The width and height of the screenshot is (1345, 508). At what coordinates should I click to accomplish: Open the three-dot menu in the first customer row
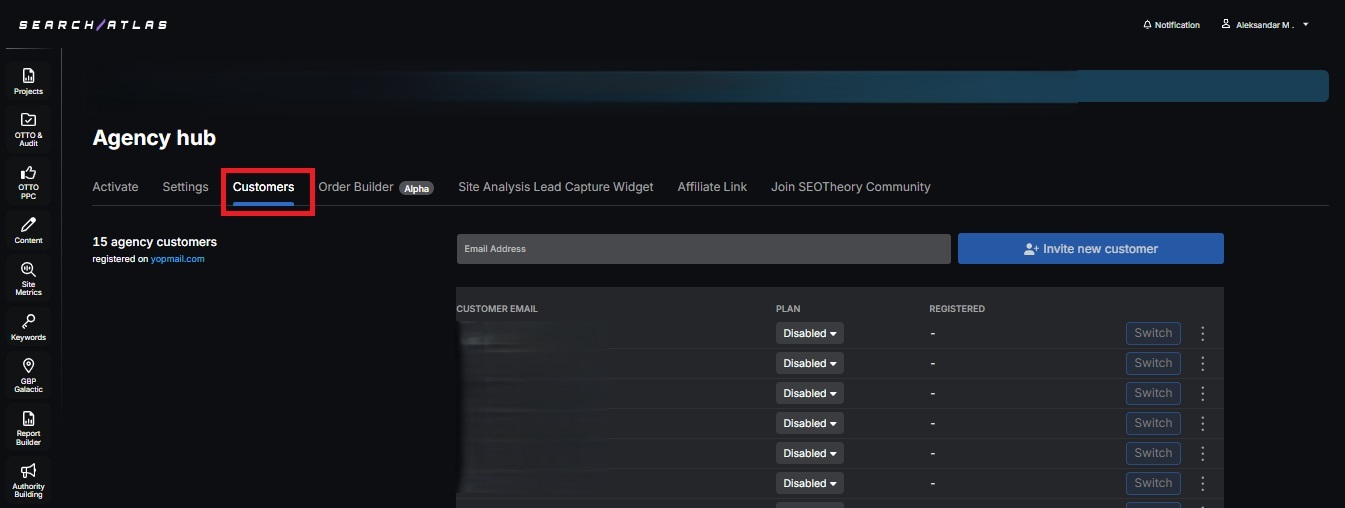coord(1203,334)
